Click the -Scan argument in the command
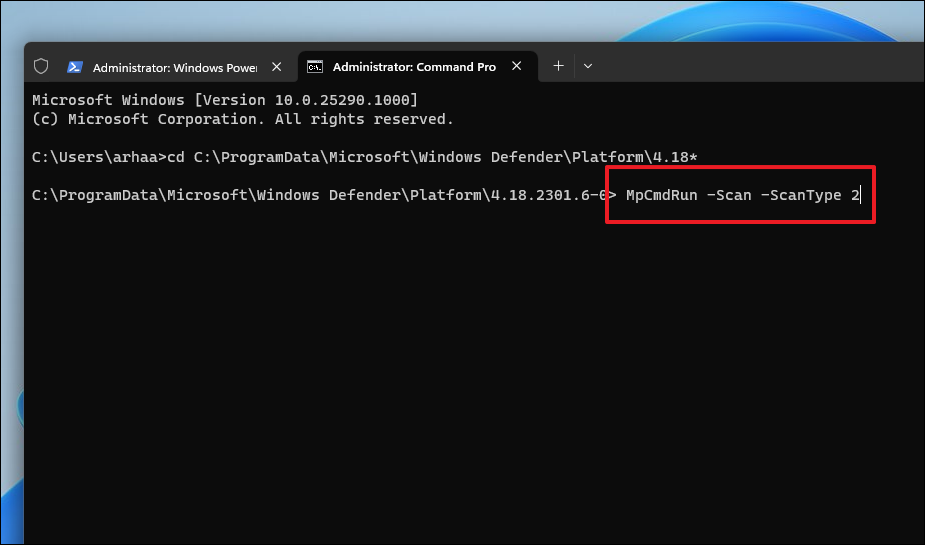Viewport: 925px width, 545px height. point(729,195)
